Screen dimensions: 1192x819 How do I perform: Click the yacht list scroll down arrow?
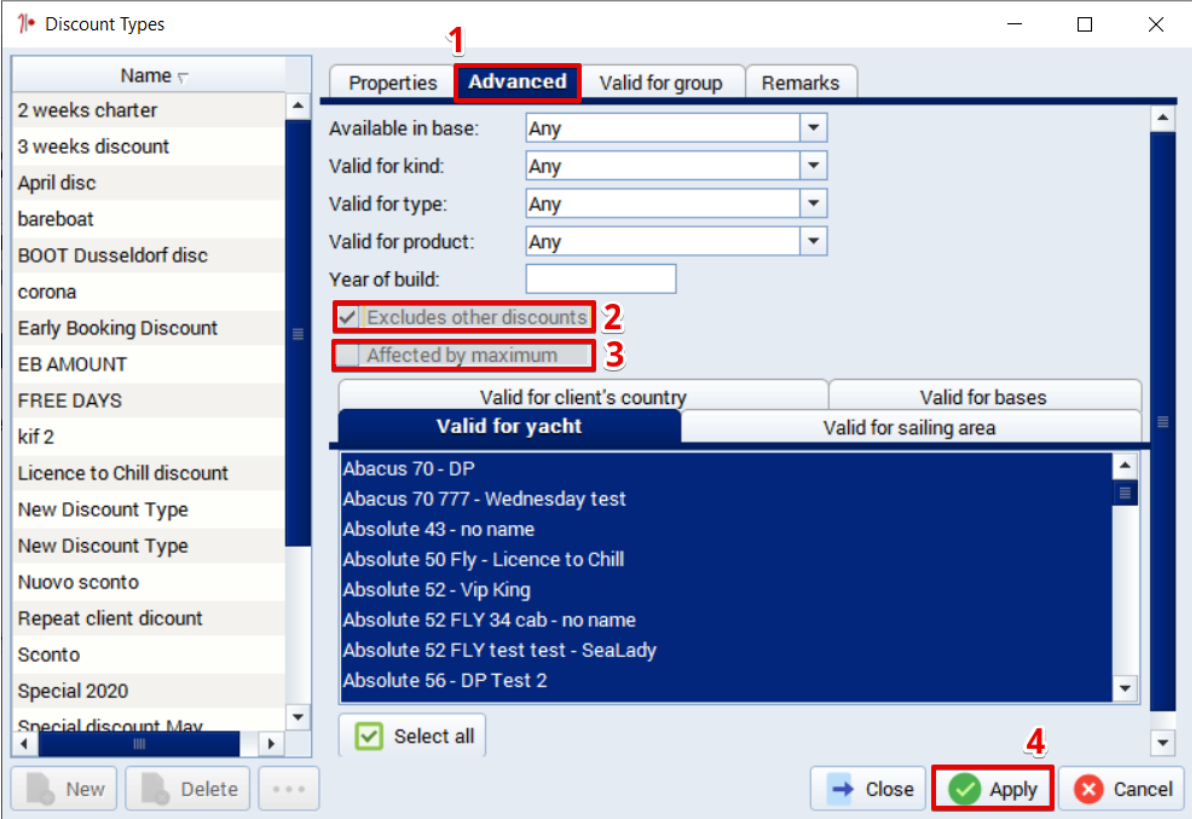pos(1124,689)
